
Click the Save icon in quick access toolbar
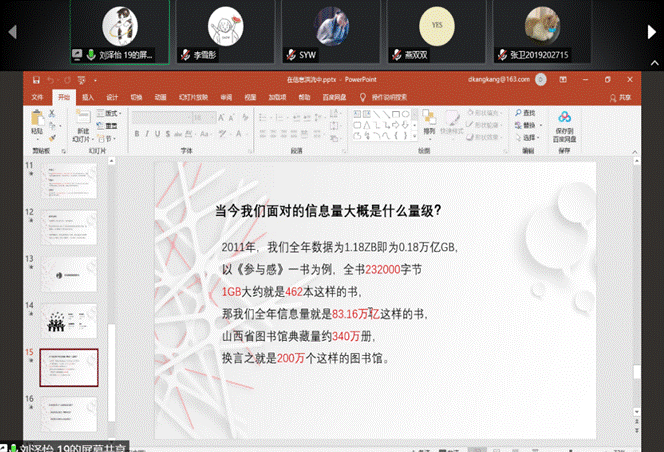click(37, 79)
